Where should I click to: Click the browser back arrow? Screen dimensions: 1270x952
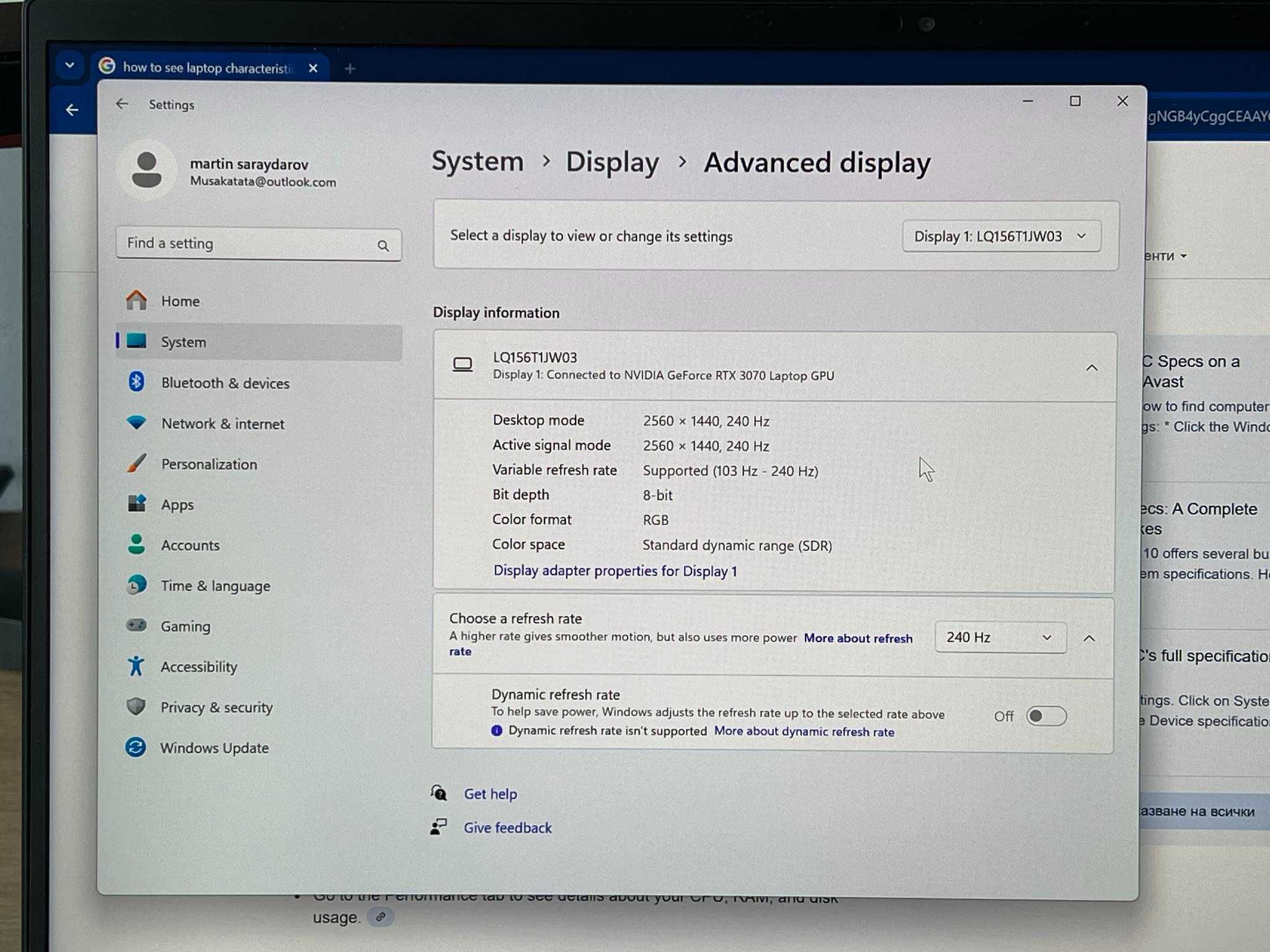point(72,110)
